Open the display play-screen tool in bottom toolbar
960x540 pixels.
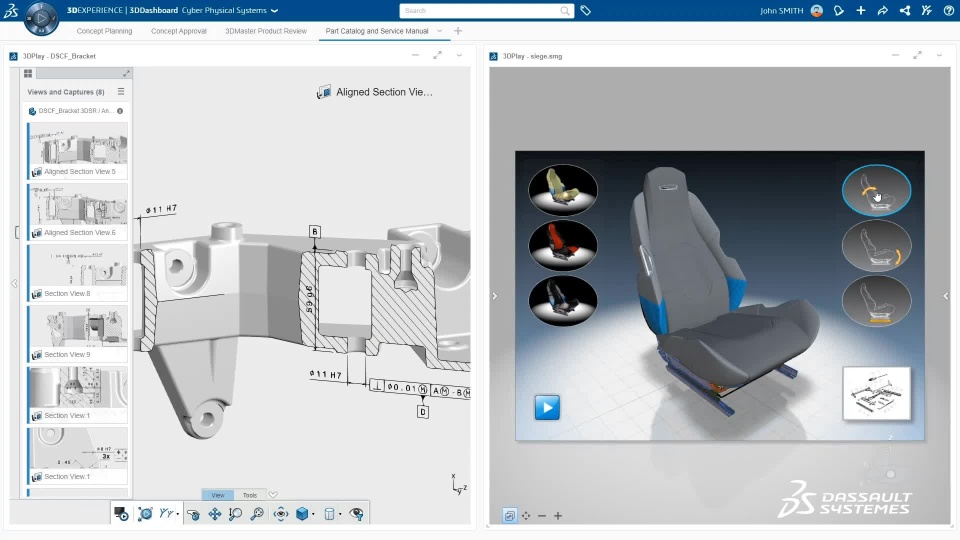[x=121, y=514]
